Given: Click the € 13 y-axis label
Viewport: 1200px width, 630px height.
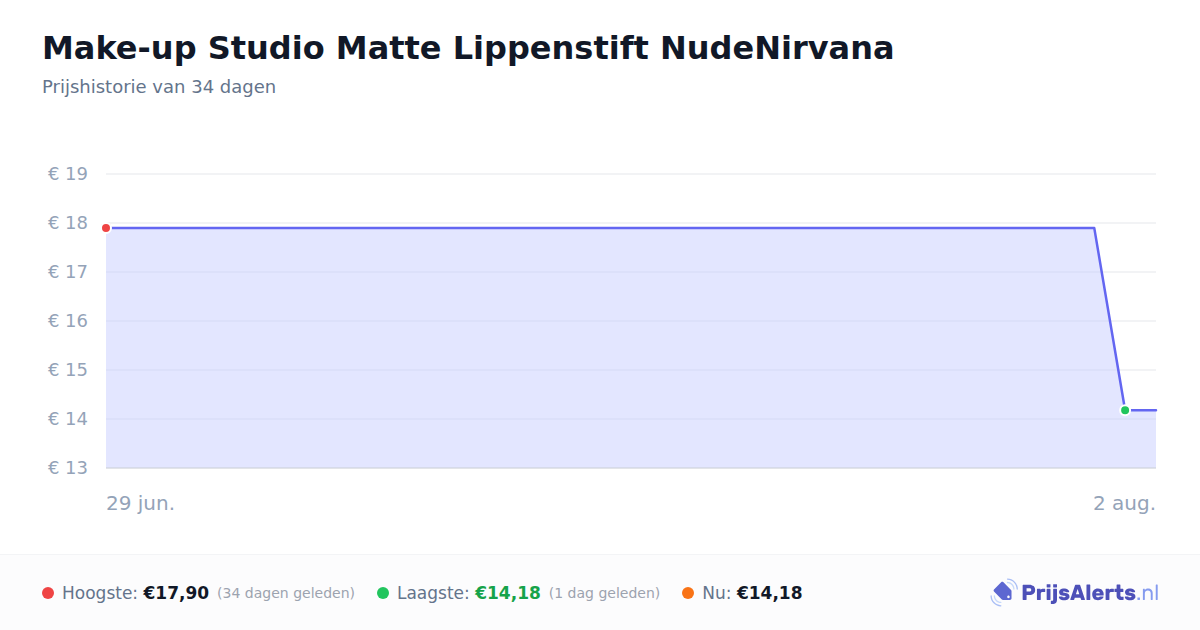Looking at the screenshot, I should [68, 468].
